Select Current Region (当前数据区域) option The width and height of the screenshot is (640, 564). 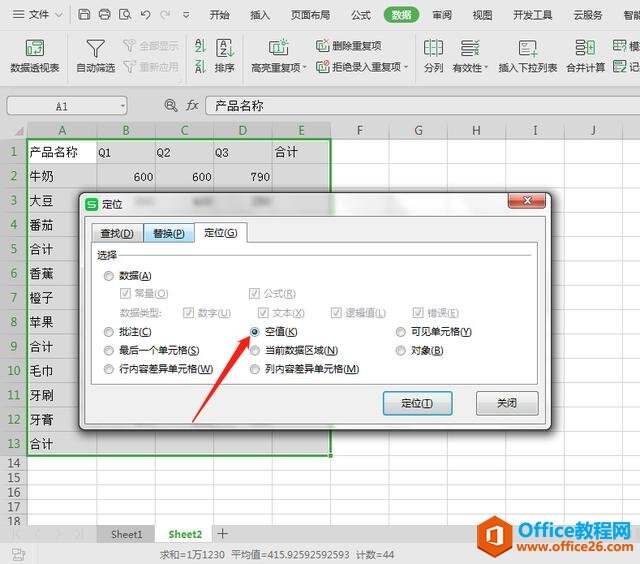[x=254, y=350]
